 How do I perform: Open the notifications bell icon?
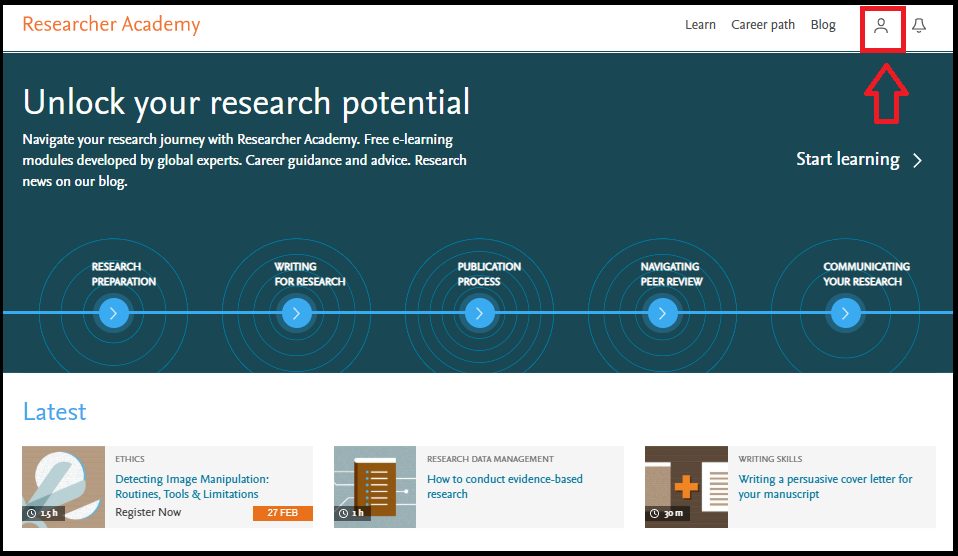(919, 26)
